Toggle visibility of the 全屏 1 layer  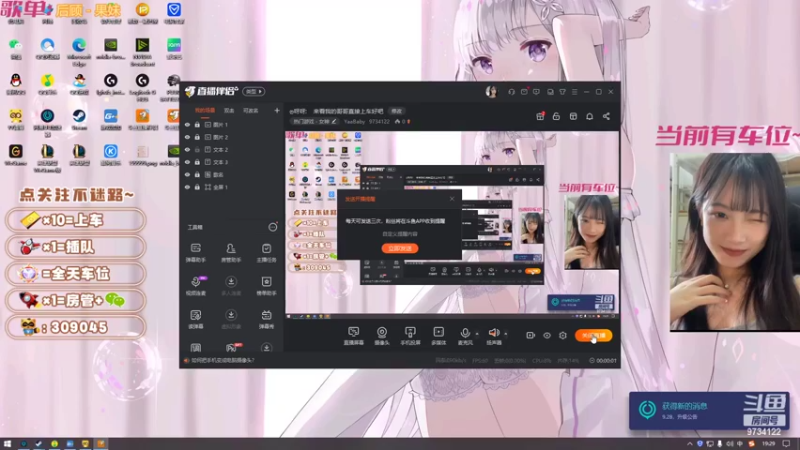tap(187, 187)
